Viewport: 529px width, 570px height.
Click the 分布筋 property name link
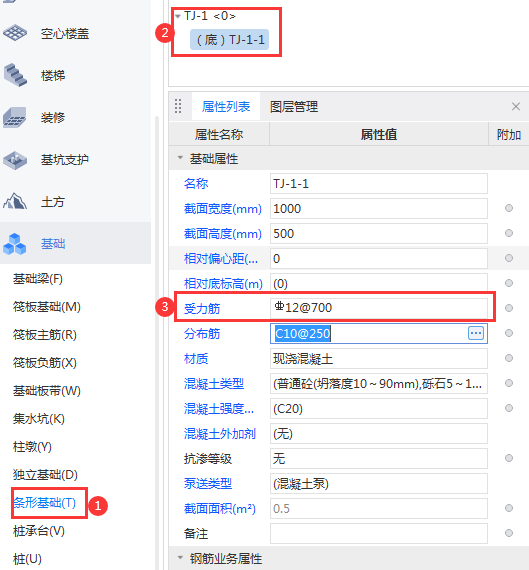click(202, 333)
